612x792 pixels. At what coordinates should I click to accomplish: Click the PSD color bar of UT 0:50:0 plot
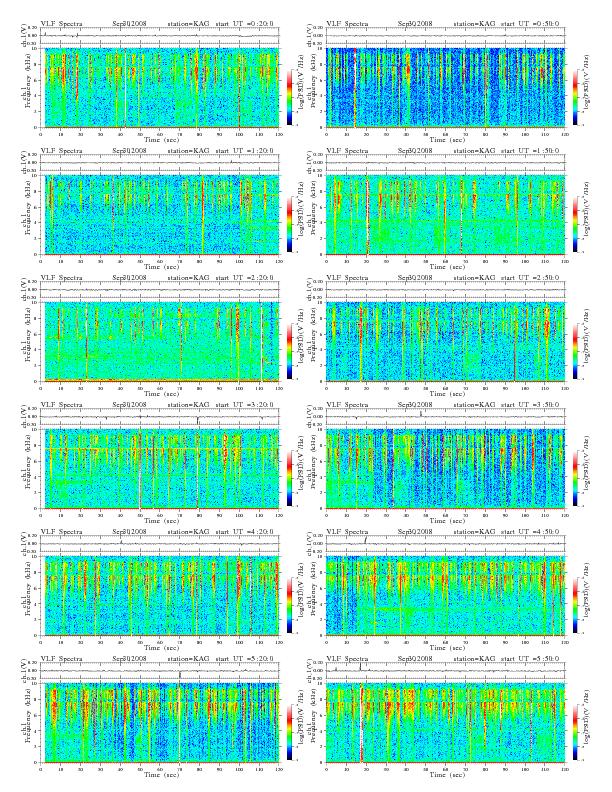click(x=576, y=96)
